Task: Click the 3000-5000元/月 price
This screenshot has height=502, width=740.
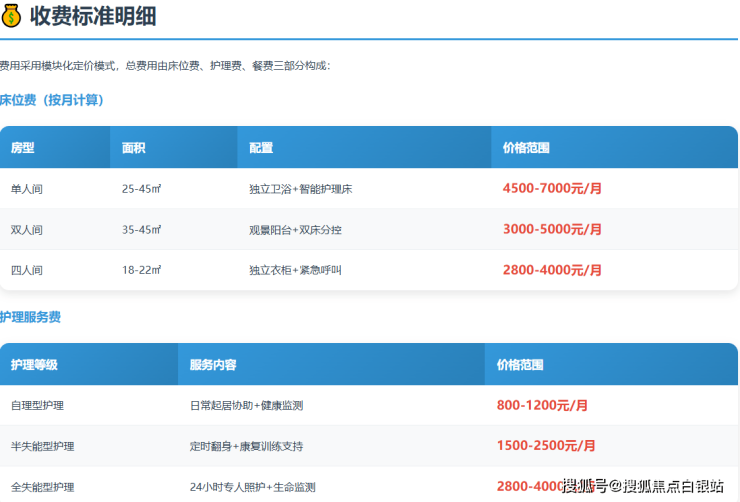Action: [x=552, y=229]
